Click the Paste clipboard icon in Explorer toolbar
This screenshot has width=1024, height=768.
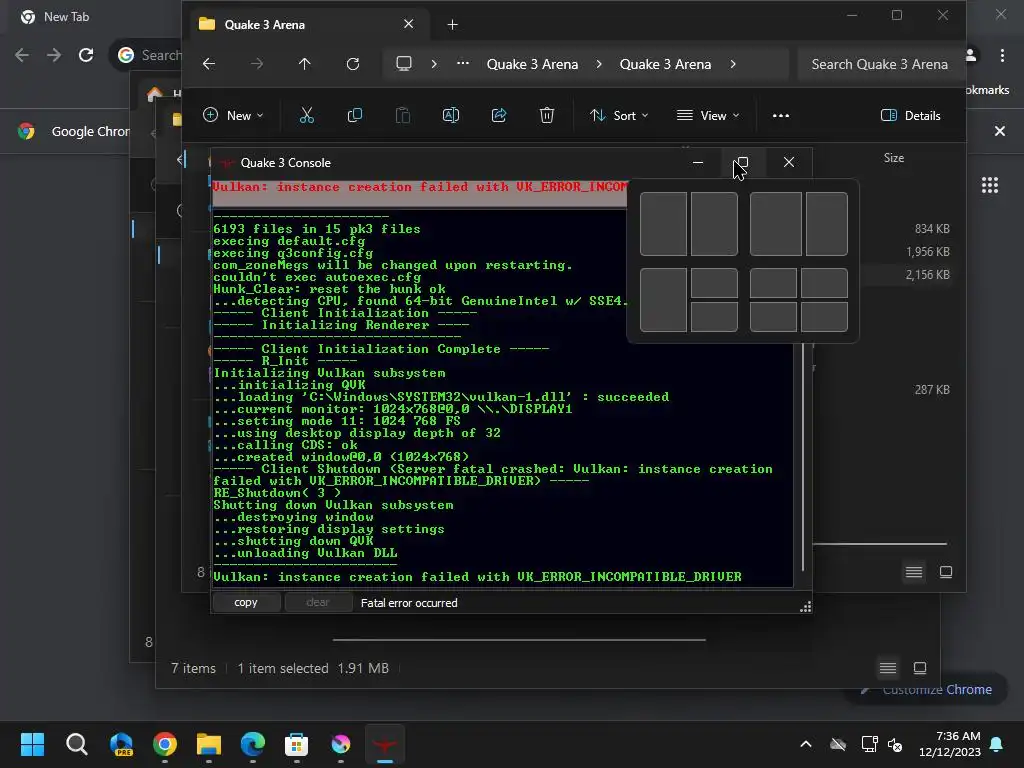403,116
